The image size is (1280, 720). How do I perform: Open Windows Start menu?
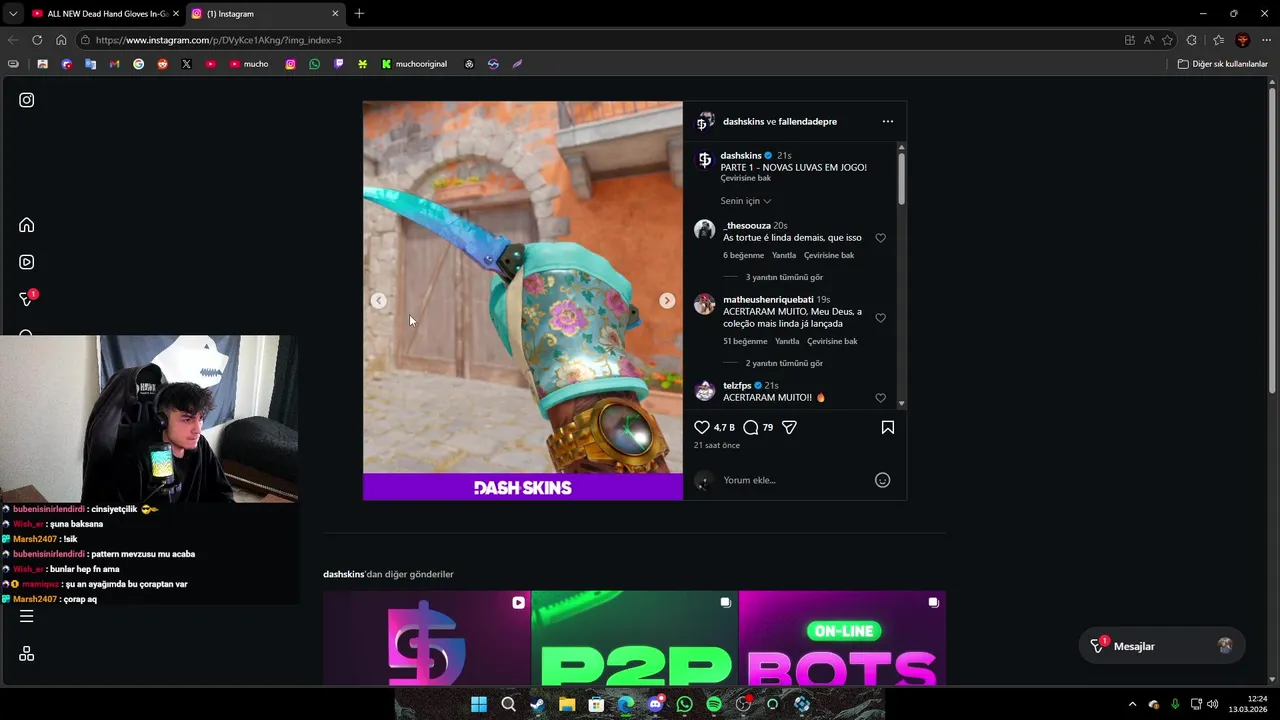click(x=479, y=704)
